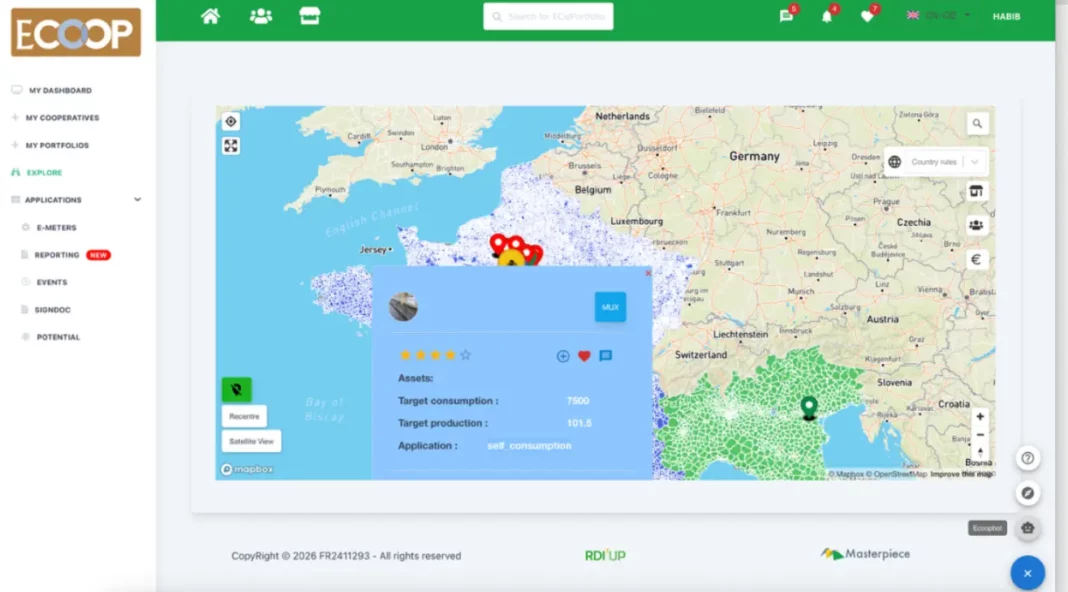Open Potential application

(x=58, y=337)
